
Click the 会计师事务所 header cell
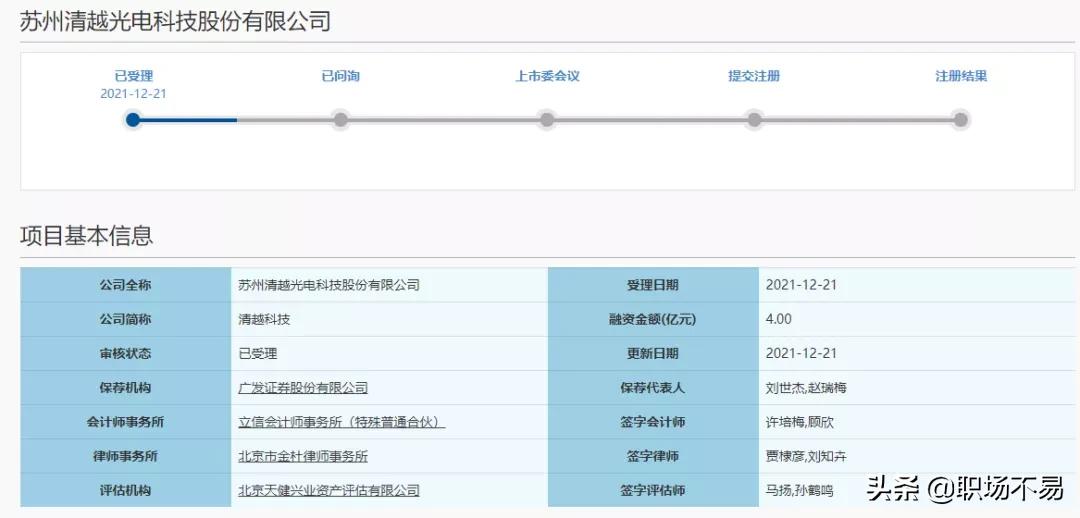(125, 422)
